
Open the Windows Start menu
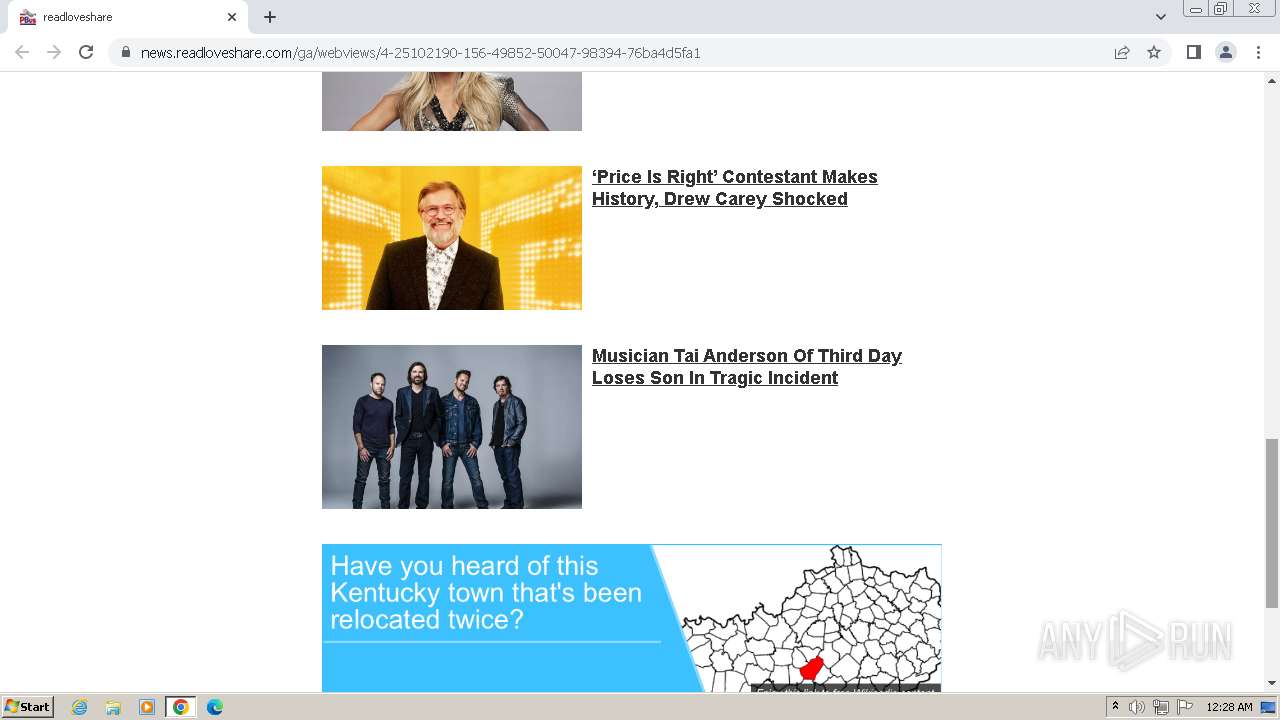click(x=28, y=707)
